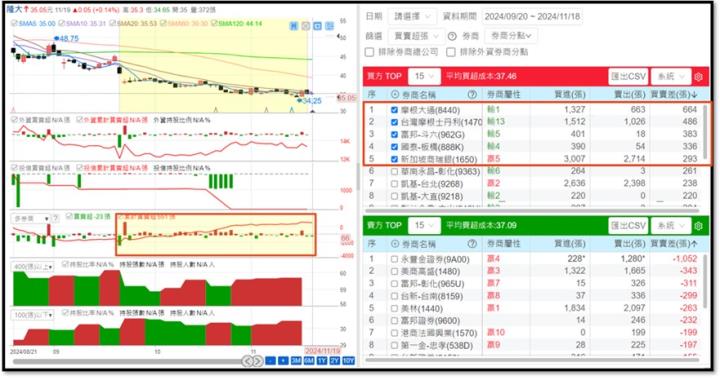Click 資料期間 date range field

click(533, 17)
